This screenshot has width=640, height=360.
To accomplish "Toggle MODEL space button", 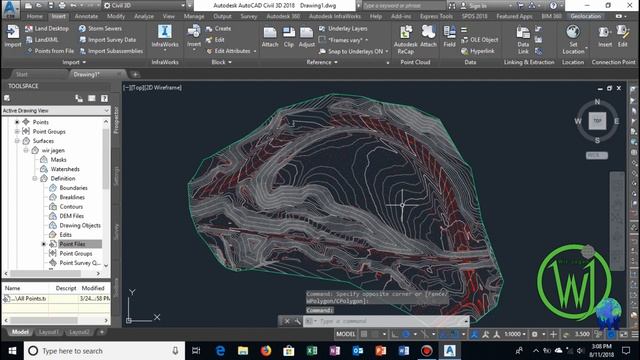I will pyautogui.click(x=346, y=334).
